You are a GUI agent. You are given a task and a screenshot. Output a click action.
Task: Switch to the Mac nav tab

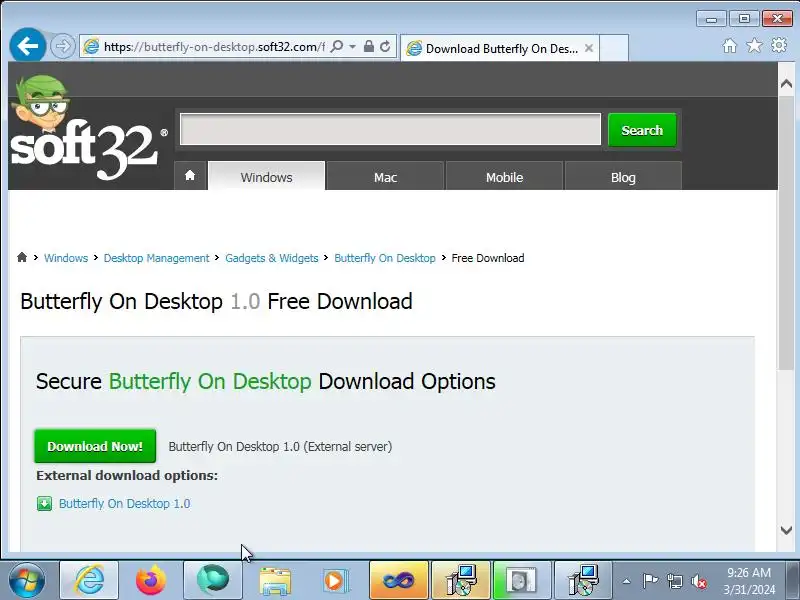(385, 177)
